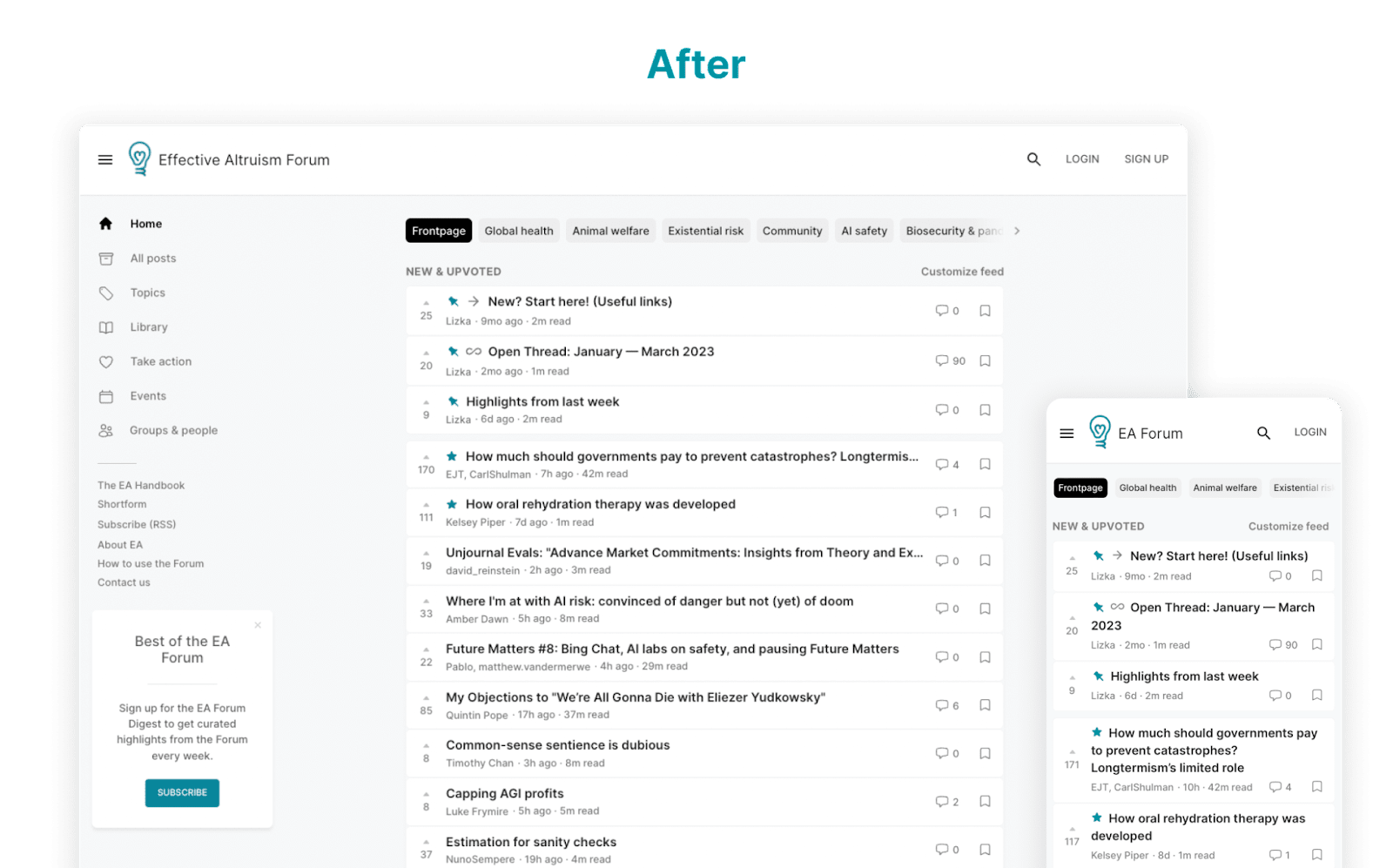Open the hamburger menu in mobile EA Forum view
This screenshot has width=1393, height=868.
[1067, 434]
